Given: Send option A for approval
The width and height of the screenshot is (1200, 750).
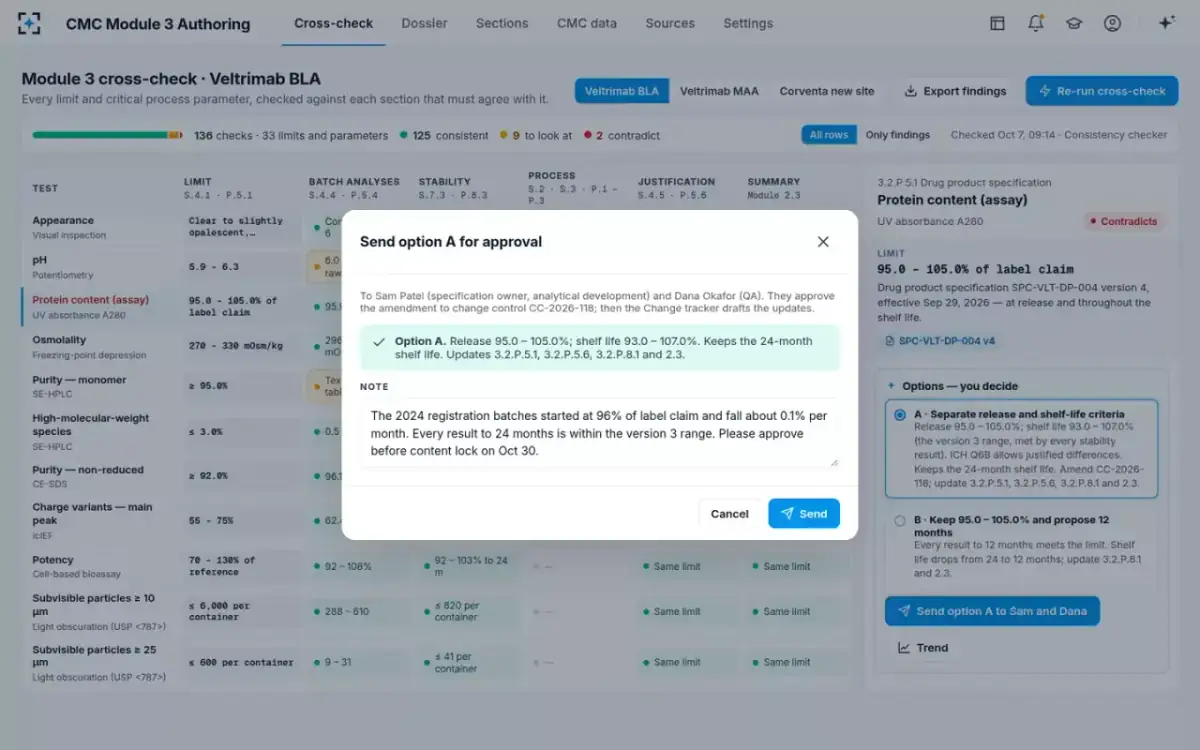Looking at the screenshot, I should (804, 514).
